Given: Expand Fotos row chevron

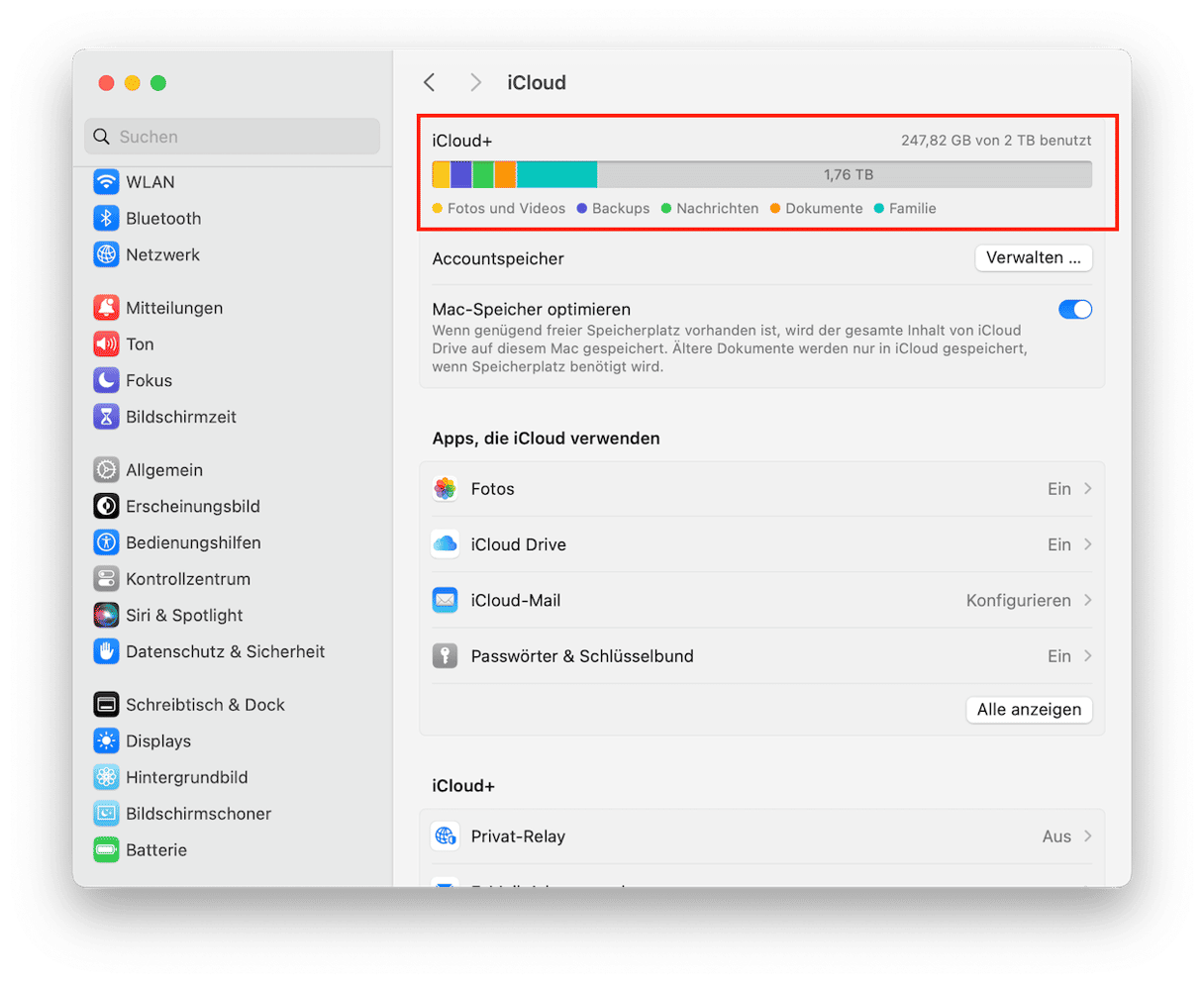Looking at the screenshot, I should pyautogui.click(x=1087, y=489).
